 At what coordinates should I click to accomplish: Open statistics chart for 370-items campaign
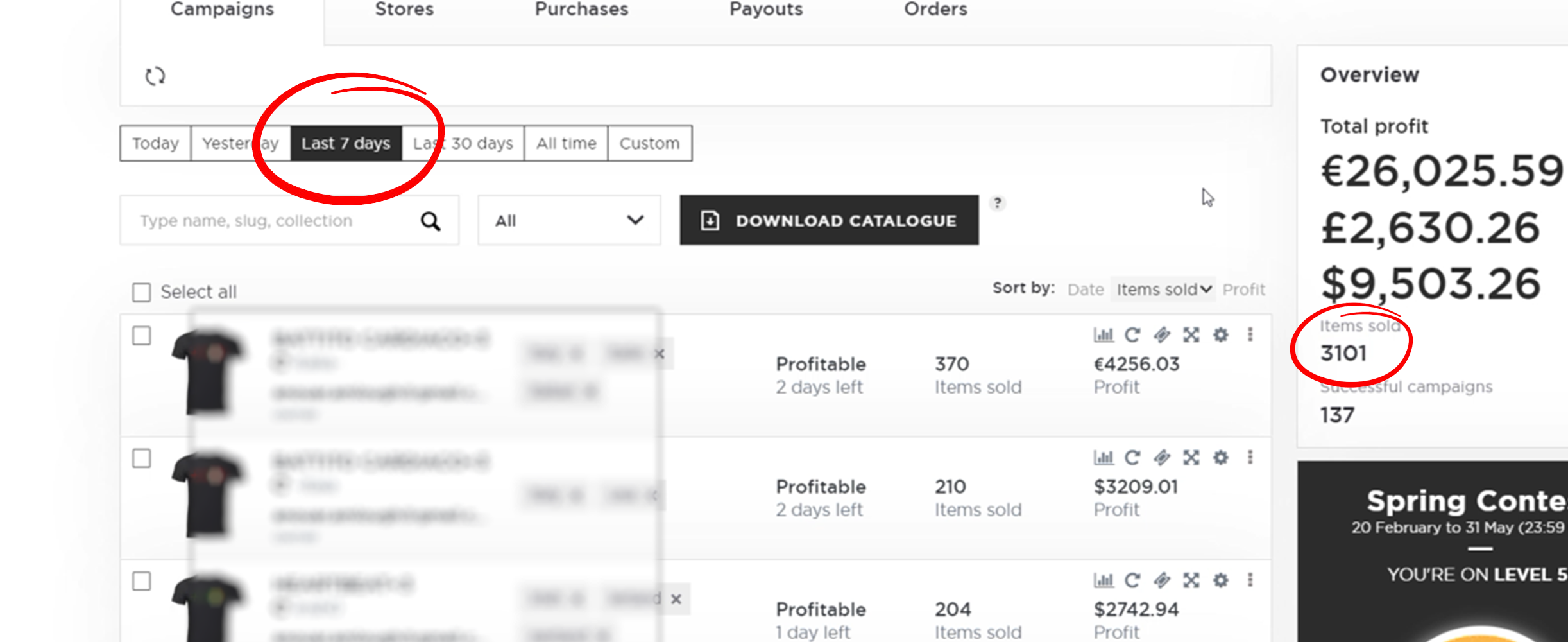pos(1103,335)
